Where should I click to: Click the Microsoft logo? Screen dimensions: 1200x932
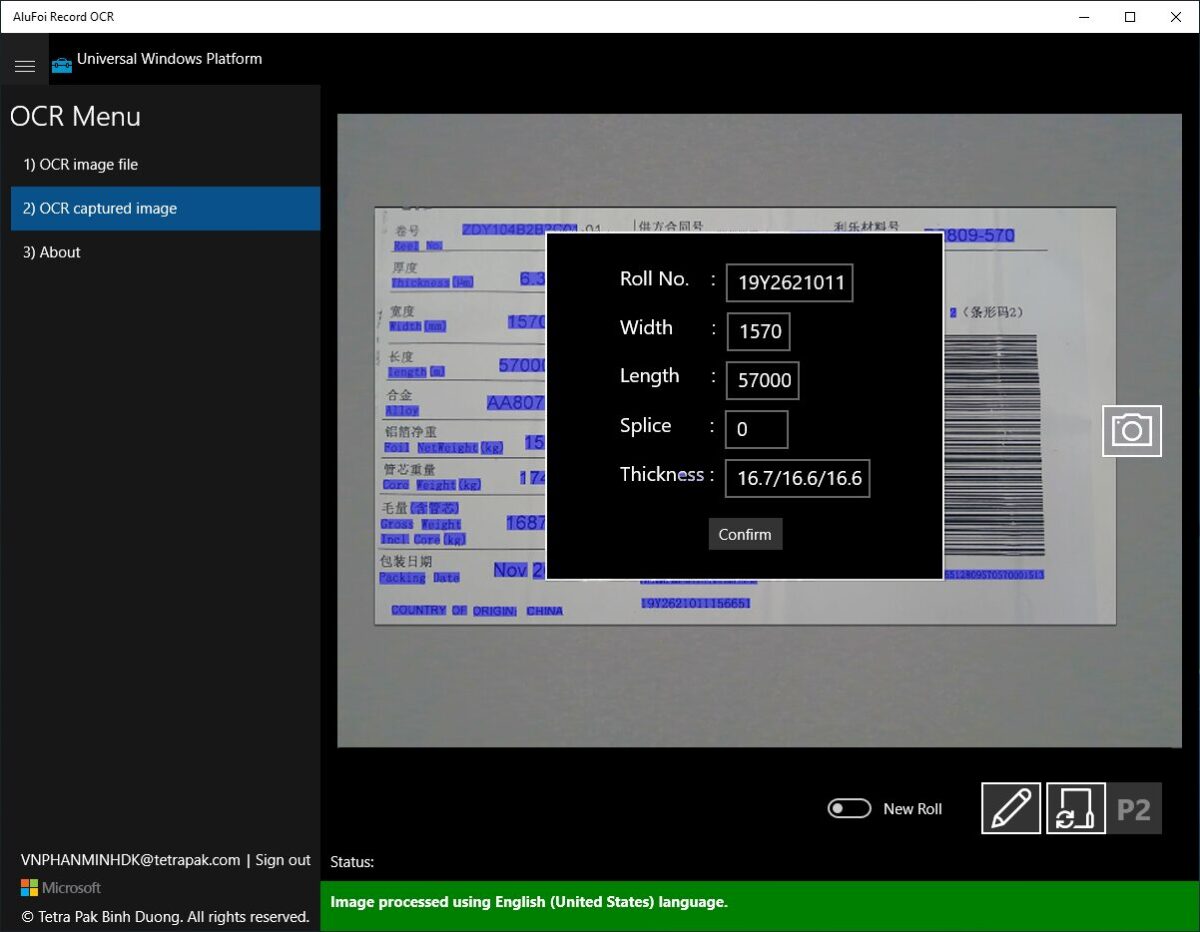click(x=30, y=888)
